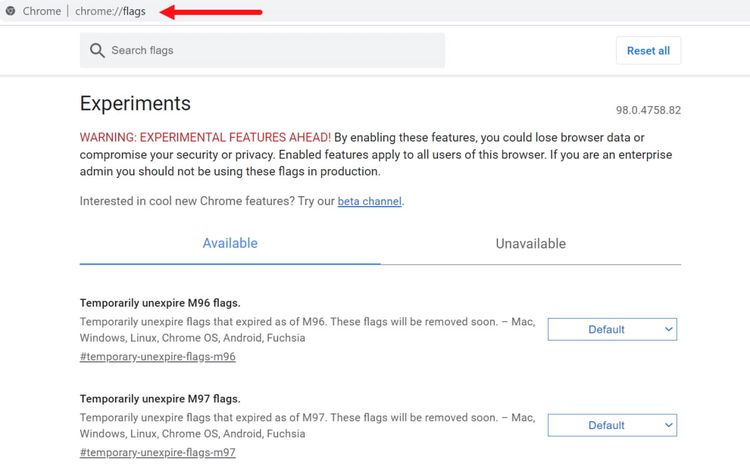The width and height of the screenshot is (750, 469).
Task: Click the Chrome site info icon in address bar
Action: (10, 11)
